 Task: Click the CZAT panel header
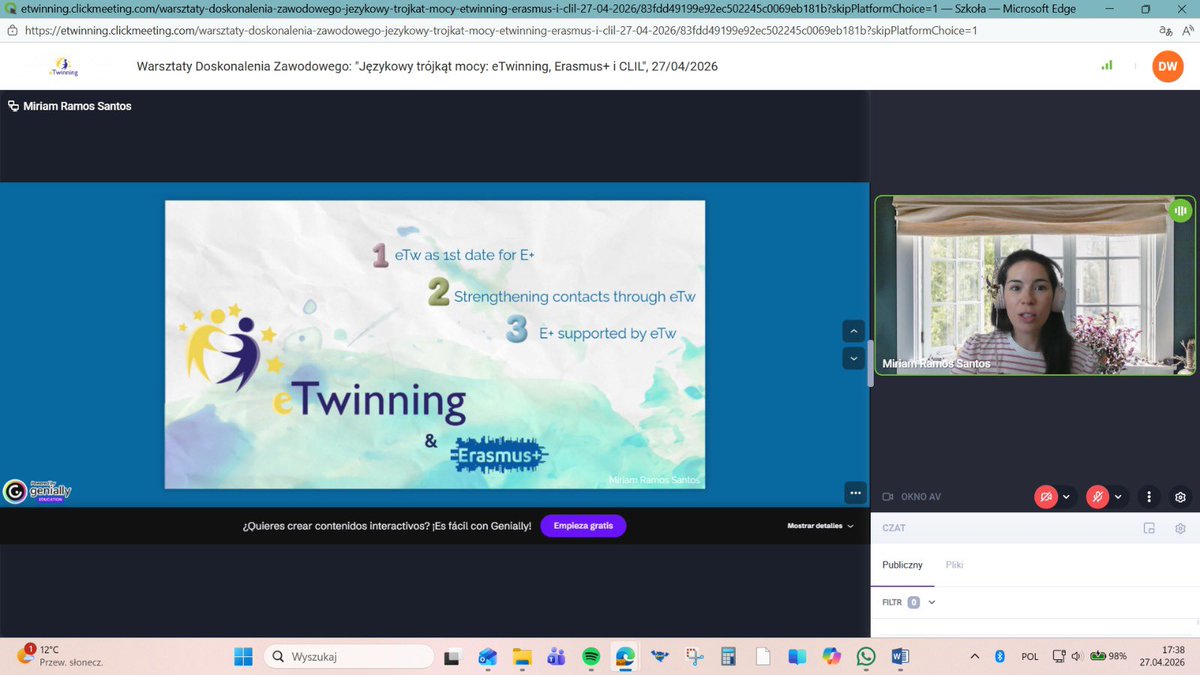(x=894, y=528)
